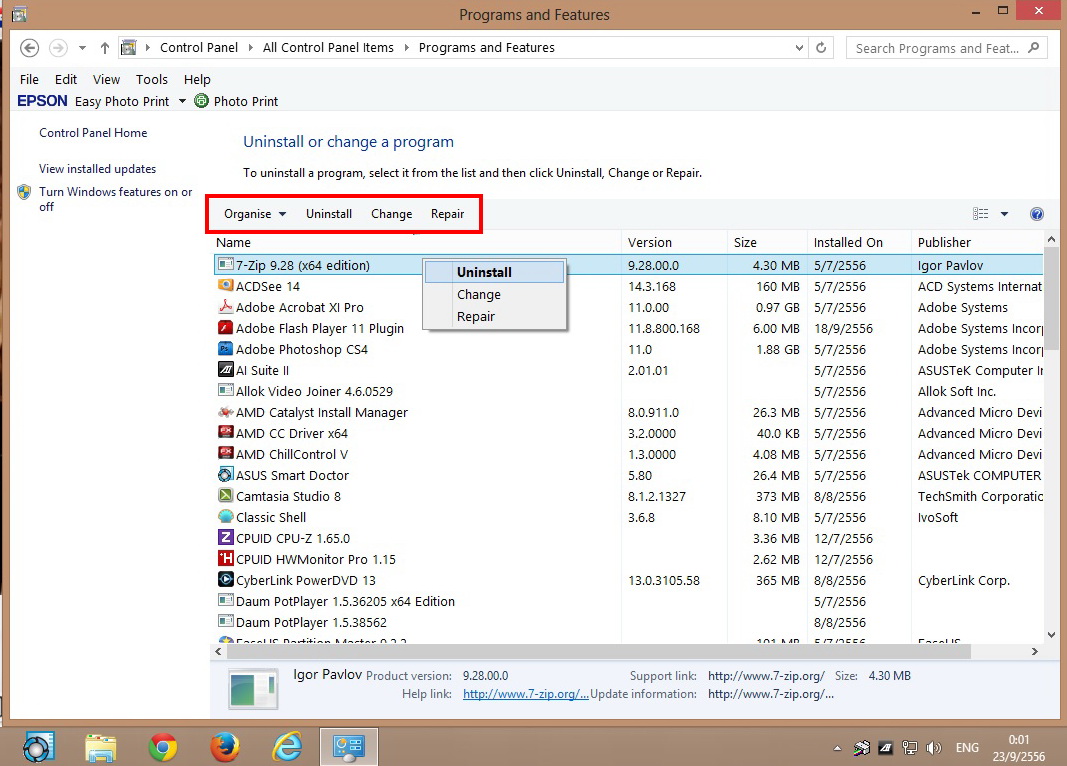Expand the view options dropdown arrow
The width and height of the screenshot is (1067, 766).
coord(1004,214)
